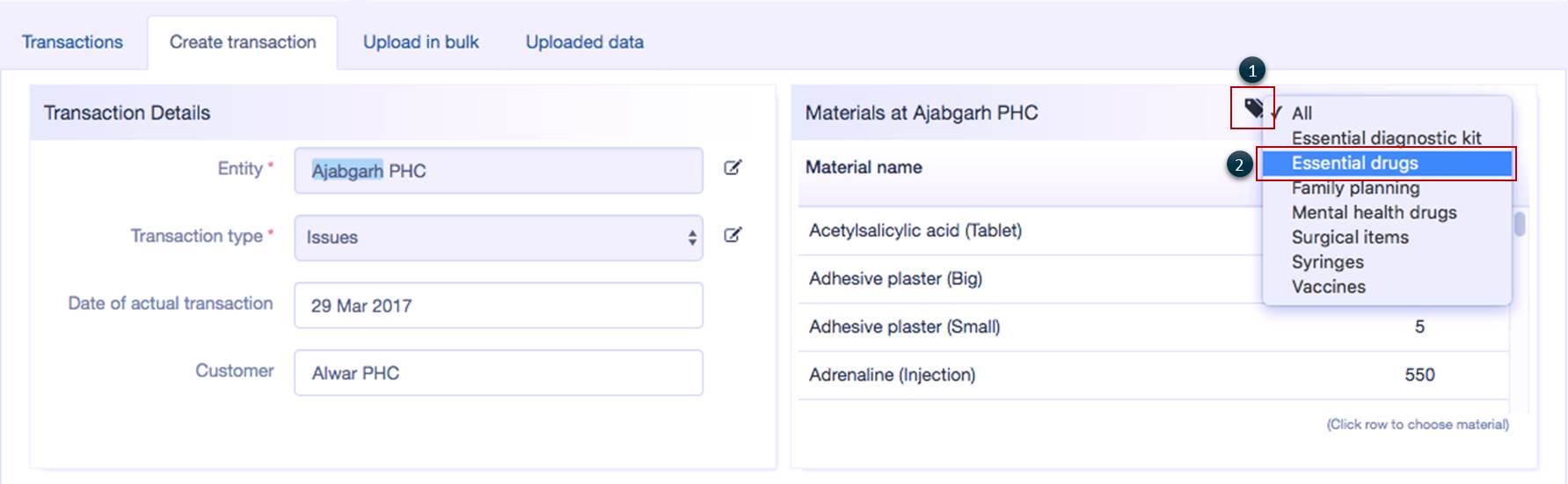1568x484 pixels.
Task: Click the Date of actual transaction field
Action: [x=498, y=305]
